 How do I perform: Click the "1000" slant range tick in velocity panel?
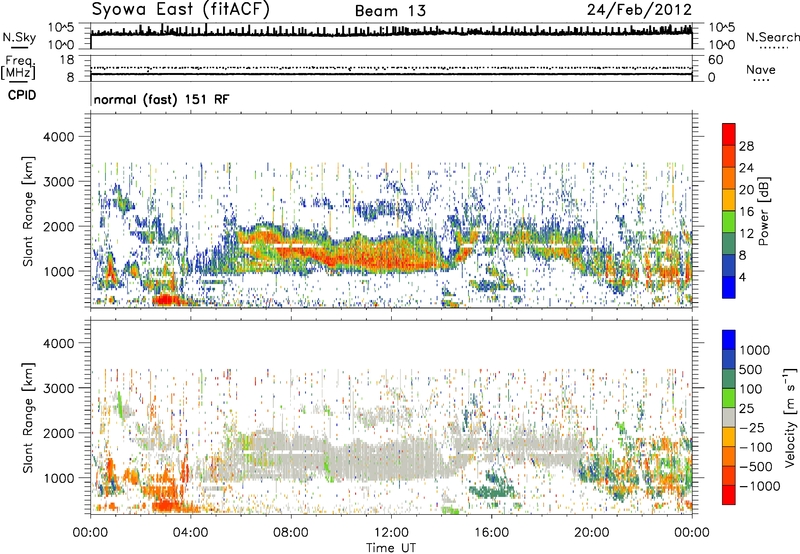click(59, 478)
